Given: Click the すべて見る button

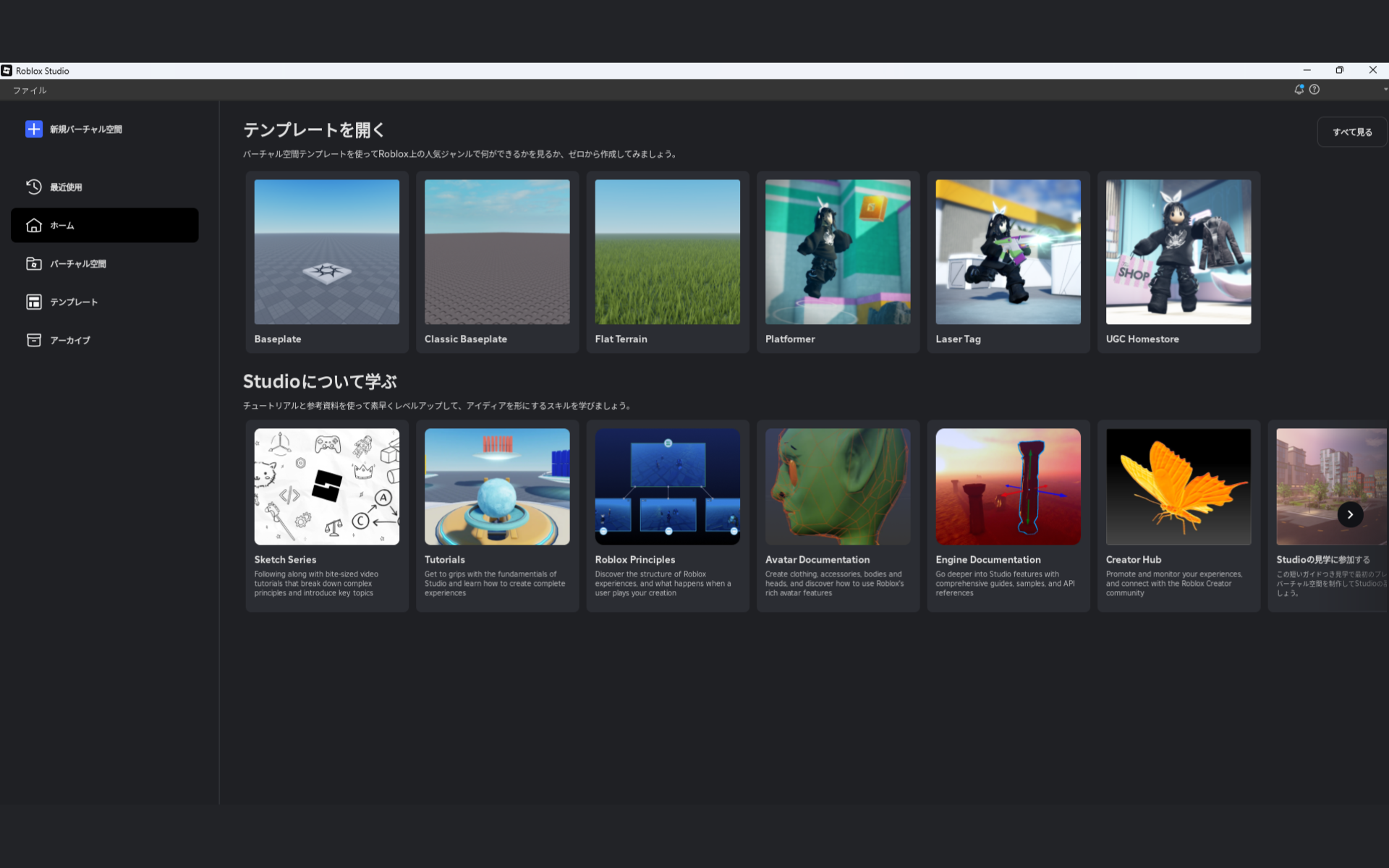Looking at the screenshot, I should point(1351,132).
